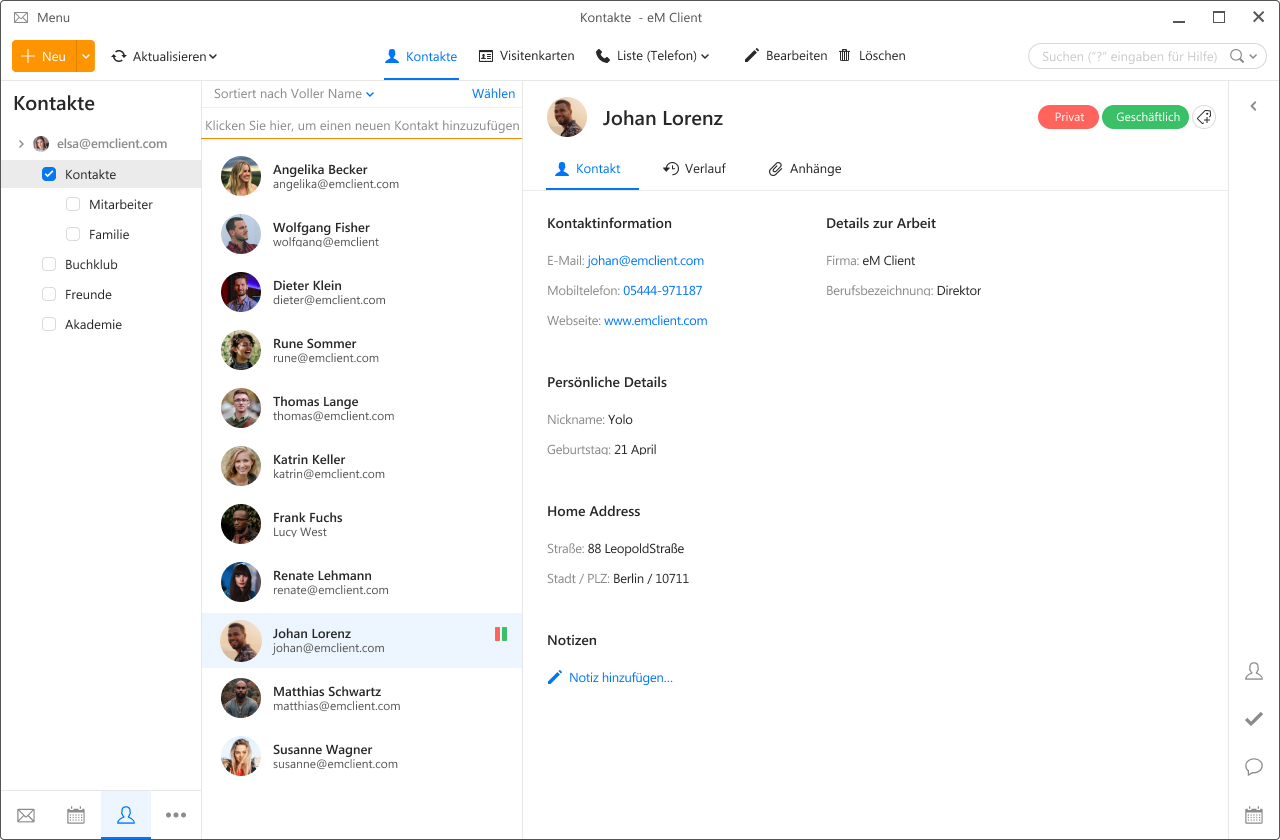Click the Löschen trash icon
Screen dimensions: 1280x840
coord(845,56)
